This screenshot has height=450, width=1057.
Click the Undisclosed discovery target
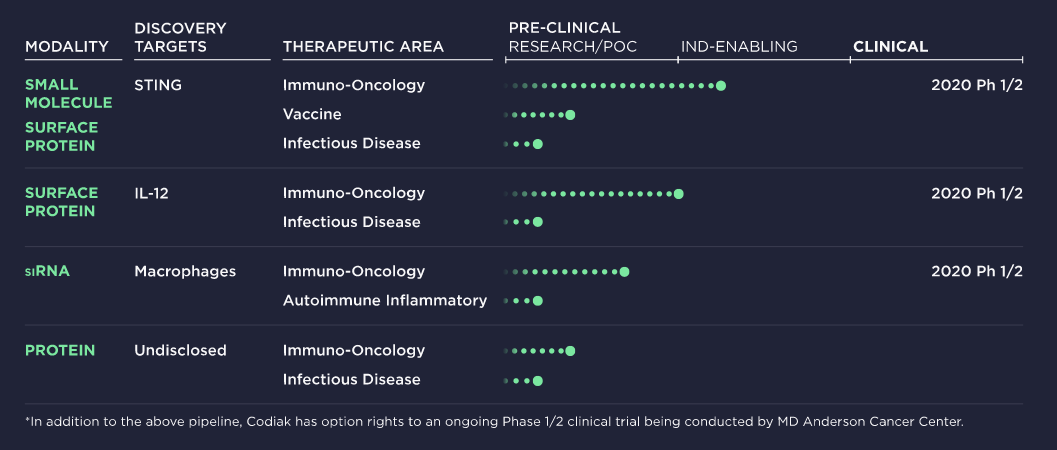tap(180, 350)
